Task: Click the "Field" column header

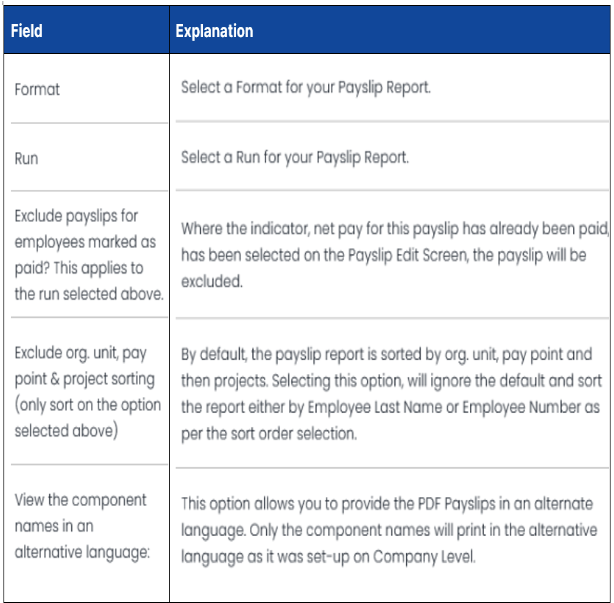Action: click(26, 31)
